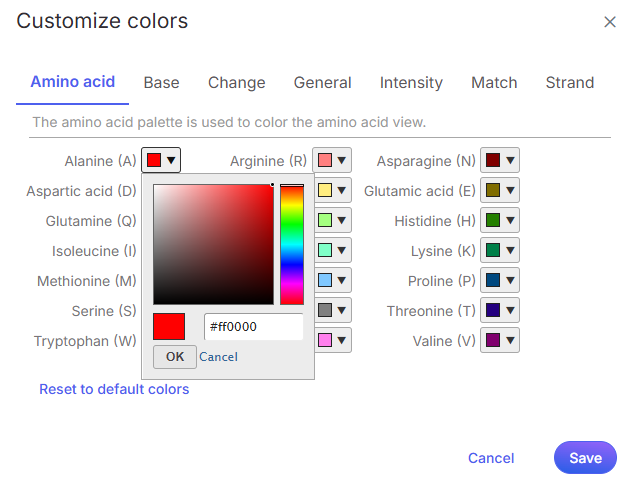Switch to the Base tab
This screenshot has width=632, height=481.
tap(161, 83)
